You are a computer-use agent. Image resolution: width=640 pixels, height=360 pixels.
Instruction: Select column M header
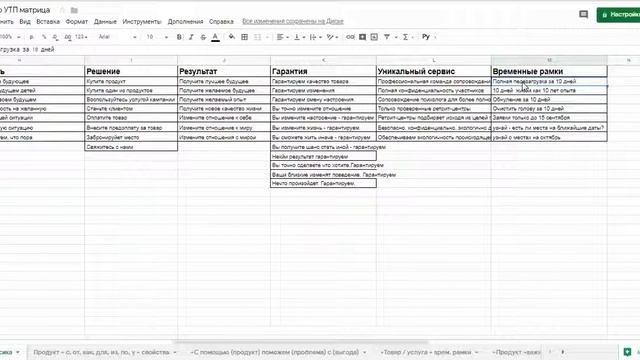(x=549, y=60)
